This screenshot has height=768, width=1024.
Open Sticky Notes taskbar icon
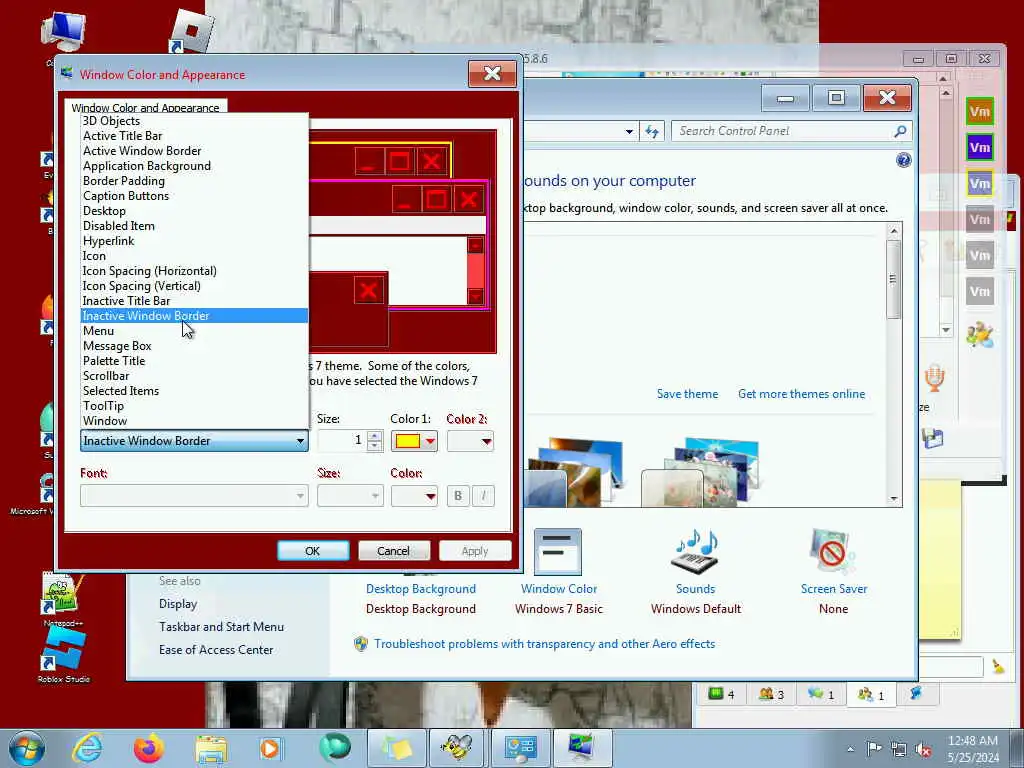(x=397, y=748)
